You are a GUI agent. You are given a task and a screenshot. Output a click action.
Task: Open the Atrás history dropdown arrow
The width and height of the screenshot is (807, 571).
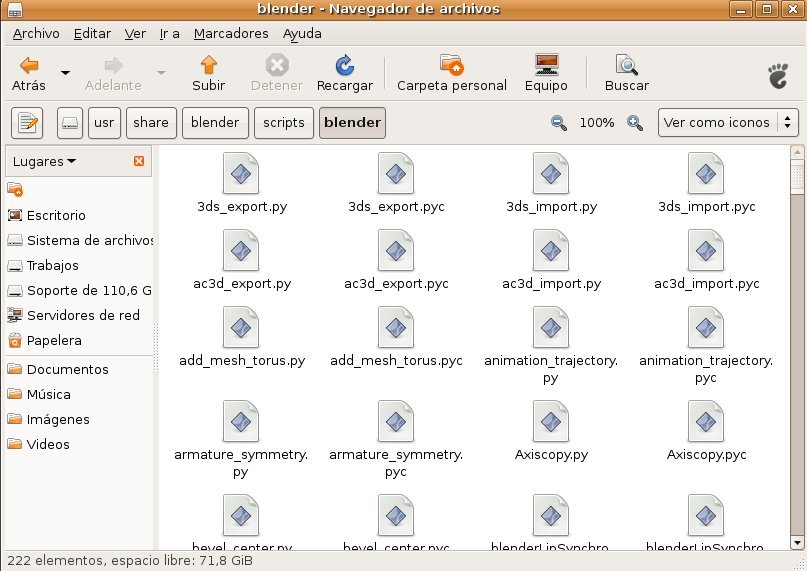tap(65, 73)
